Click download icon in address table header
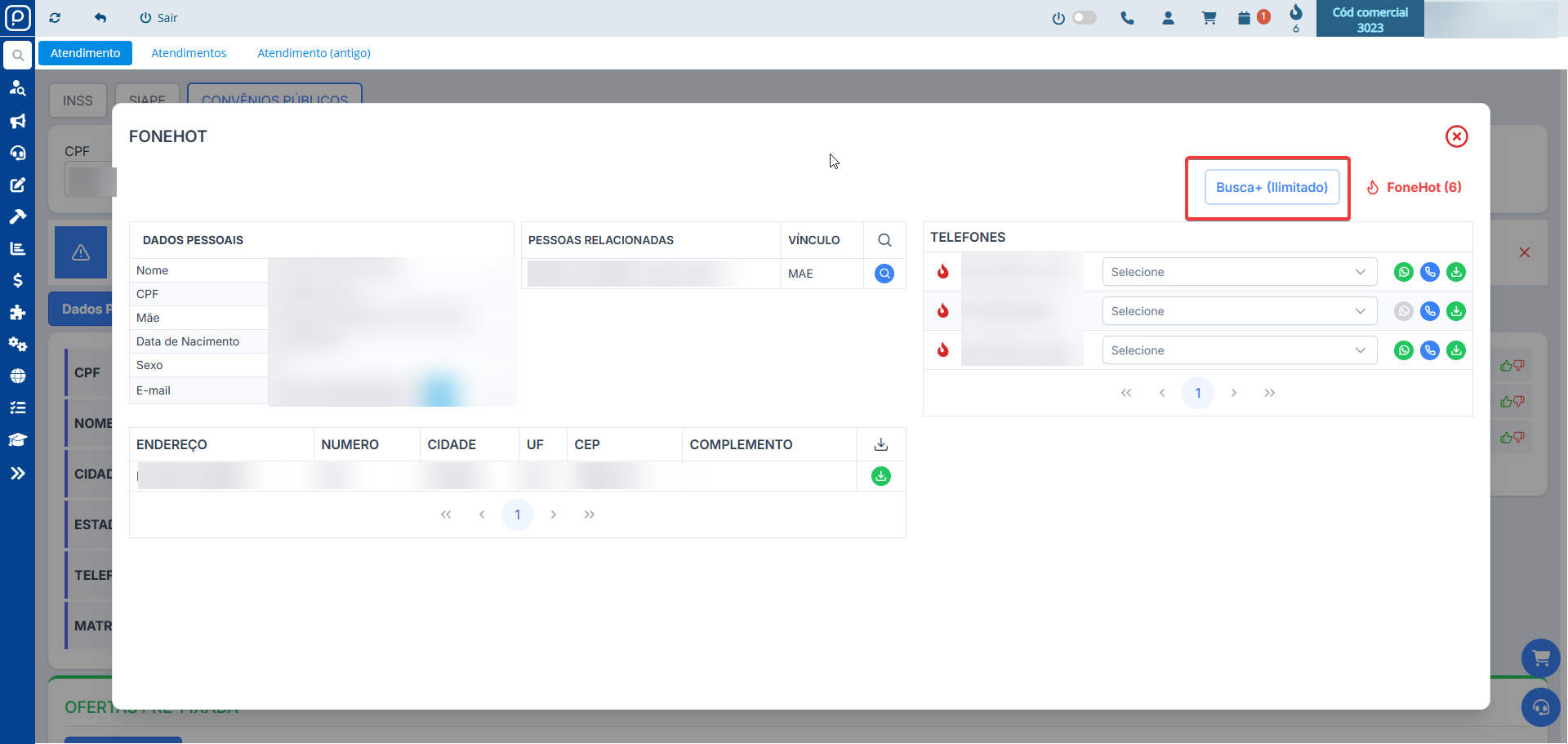This screenshot has height=744, width=1568. click(x=880, y=444)
